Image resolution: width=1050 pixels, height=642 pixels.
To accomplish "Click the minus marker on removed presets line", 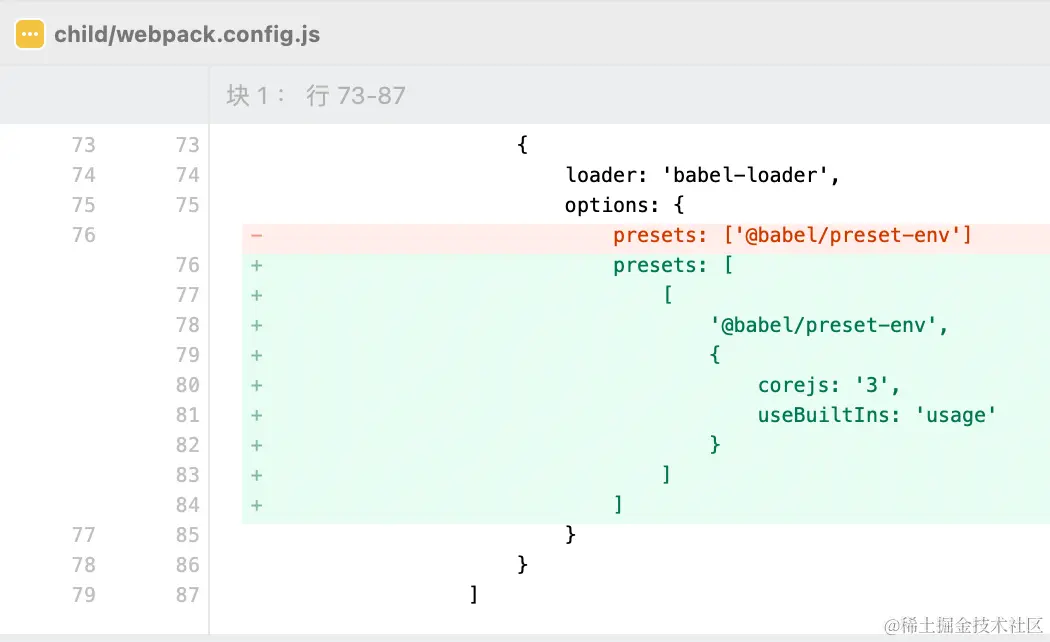I will [x=256, y=236].
